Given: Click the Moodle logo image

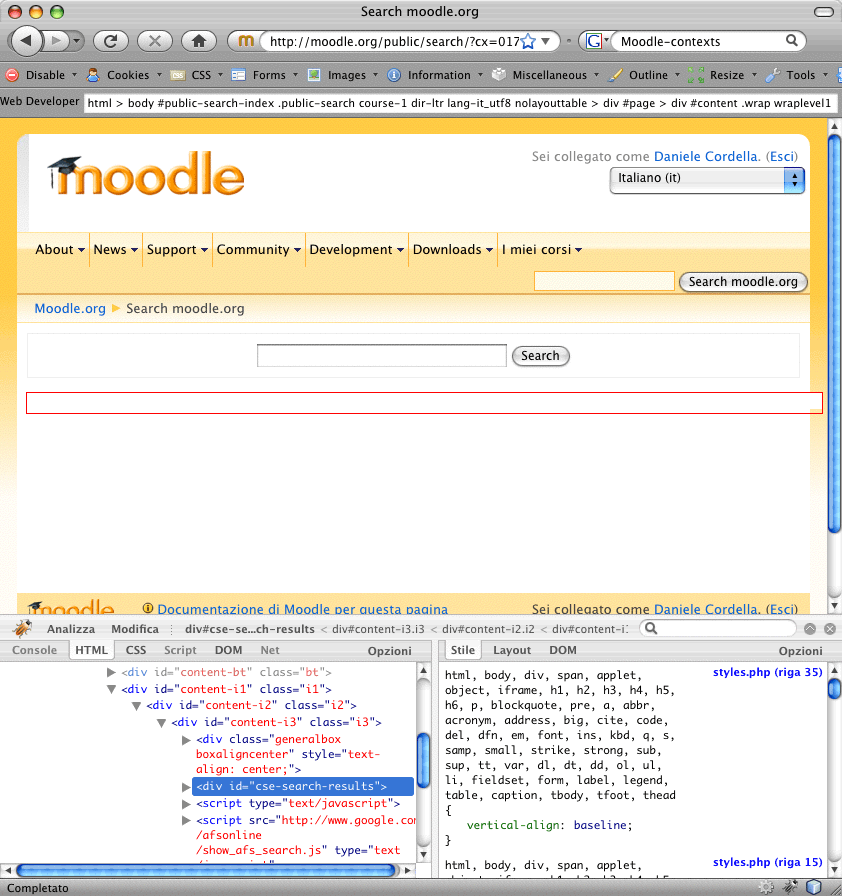Looking at the screenshot, I should coord(146,174).
